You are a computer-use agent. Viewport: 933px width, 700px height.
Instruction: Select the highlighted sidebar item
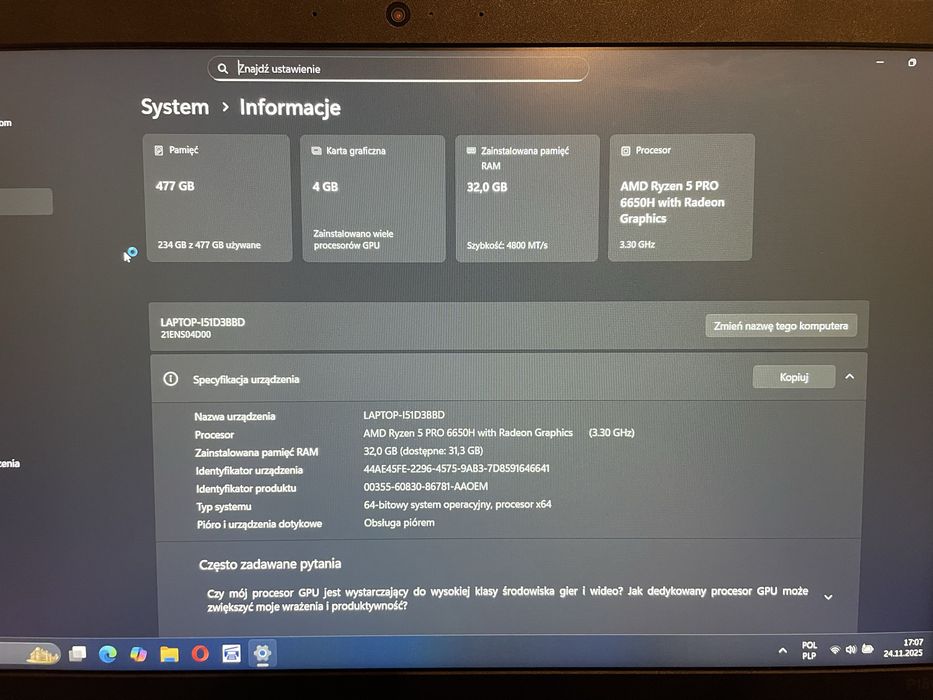[26, 201]
